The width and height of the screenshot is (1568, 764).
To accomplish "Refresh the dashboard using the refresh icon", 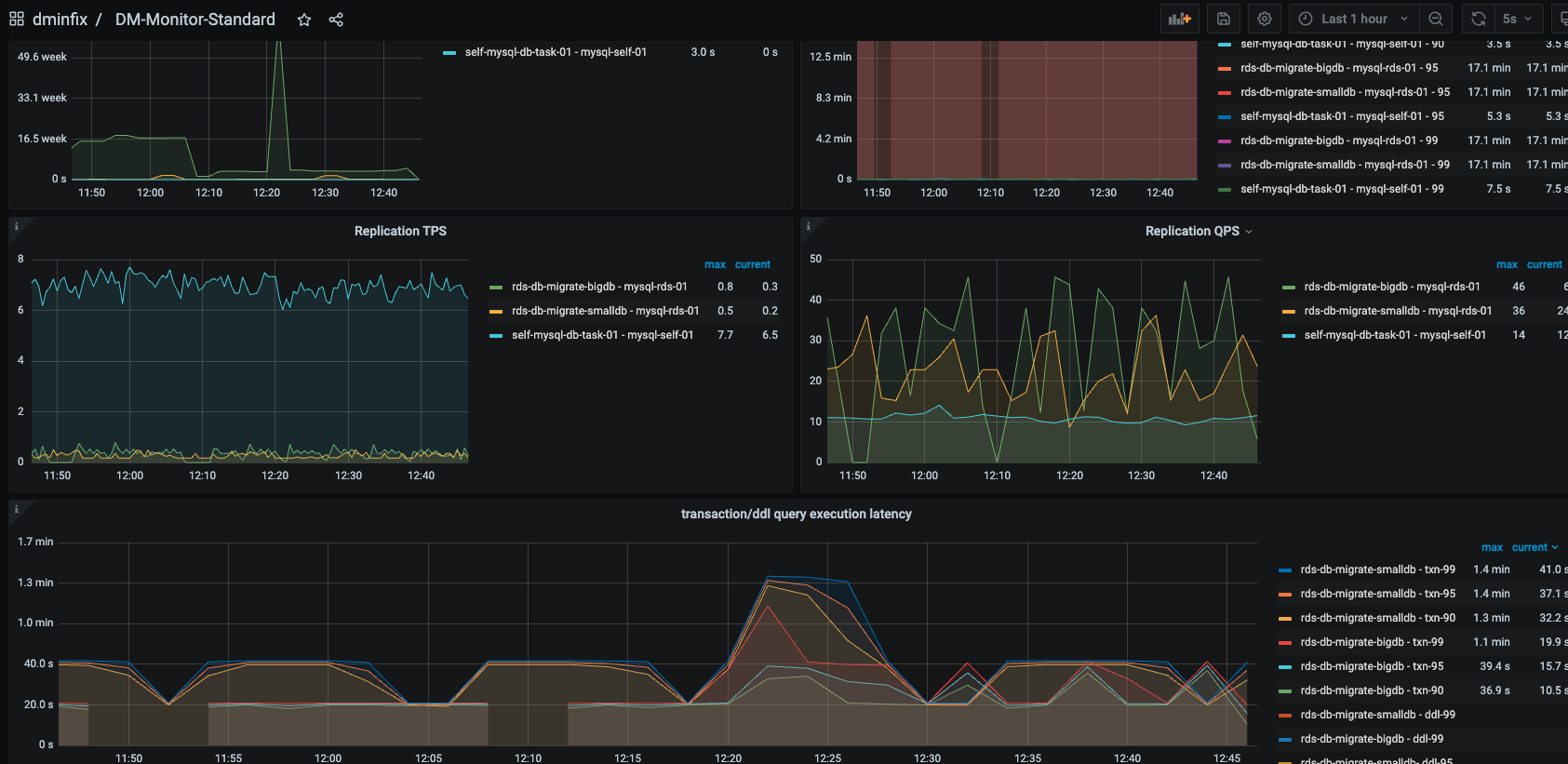I will coord(1479,19).
